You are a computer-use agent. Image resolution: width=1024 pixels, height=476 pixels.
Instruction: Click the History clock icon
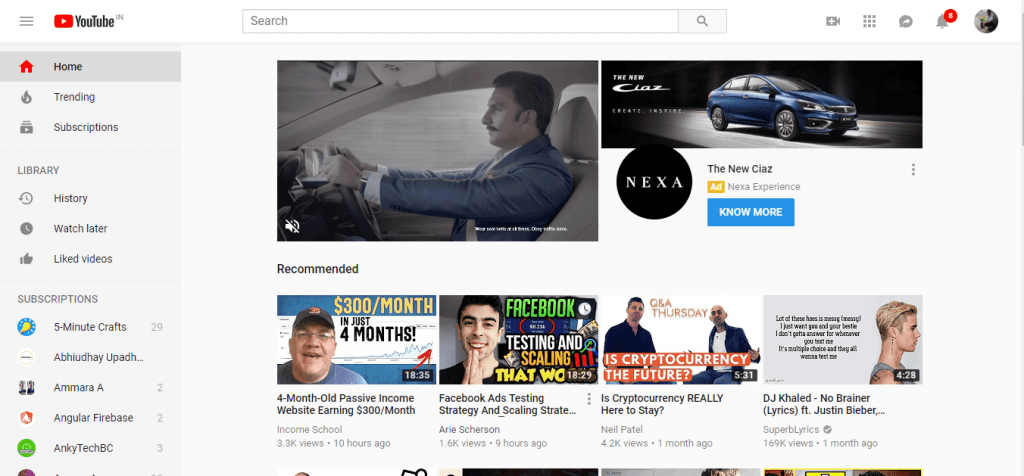point(26,198)
